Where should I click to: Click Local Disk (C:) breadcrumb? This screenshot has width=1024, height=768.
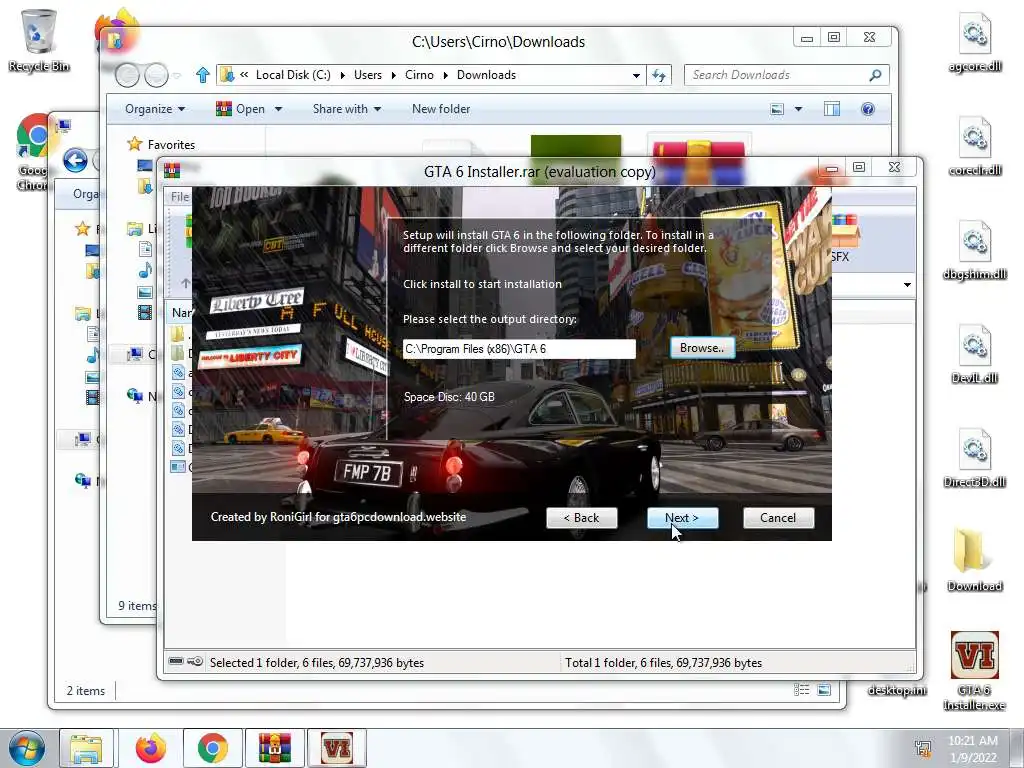tap(293, 75)
